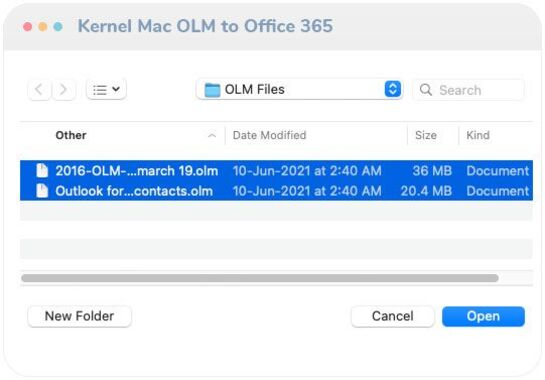Toggle sort direction with the caret arrow

click(212, 136)
